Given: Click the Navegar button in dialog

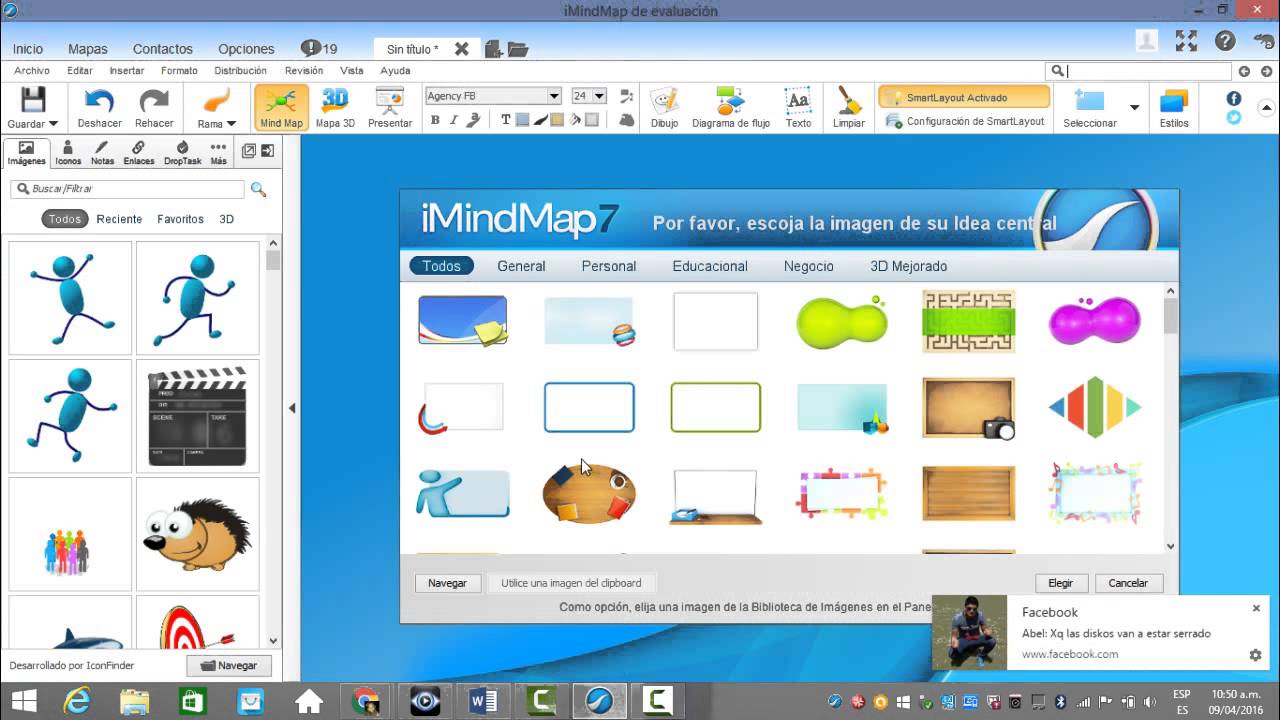Looking at the screenshot, I should (x=447, y=583).
